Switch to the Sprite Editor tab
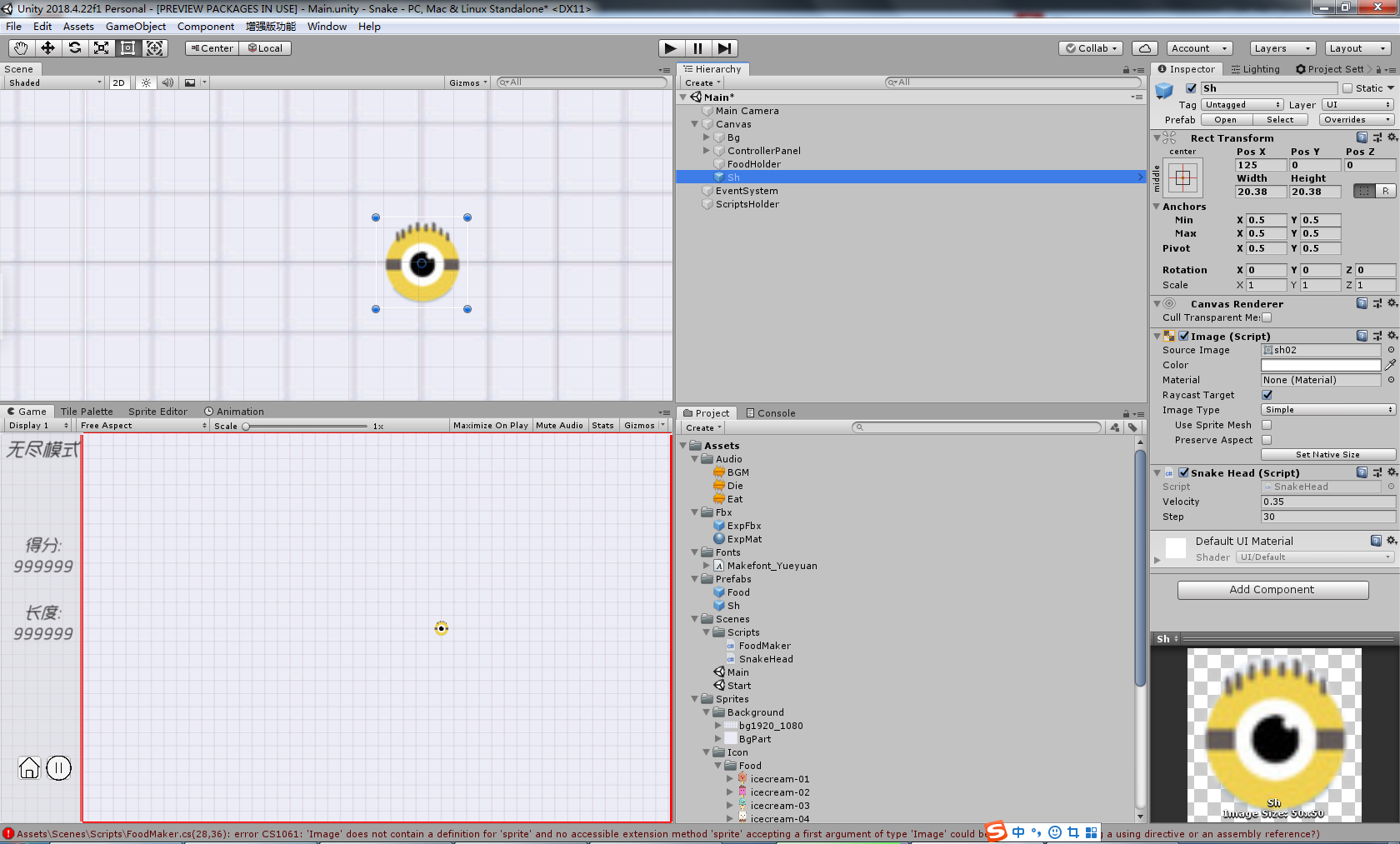1400x844 pixels. (157, 412)
